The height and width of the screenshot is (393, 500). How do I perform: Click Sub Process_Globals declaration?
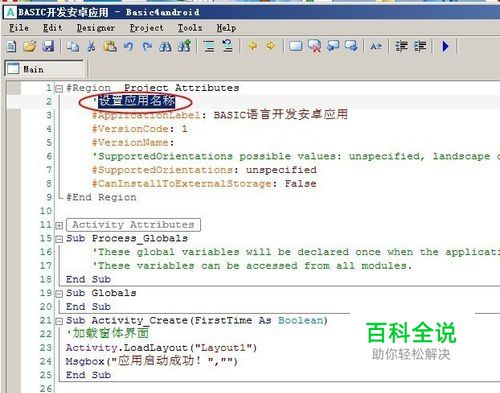tap(127, 238)
